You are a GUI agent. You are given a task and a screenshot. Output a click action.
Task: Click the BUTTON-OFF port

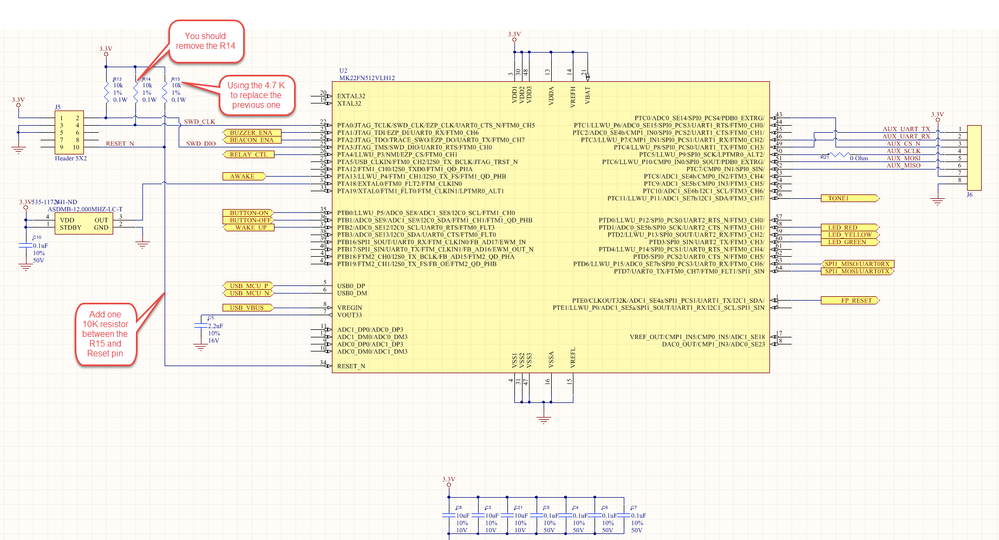tap(249, 220)
